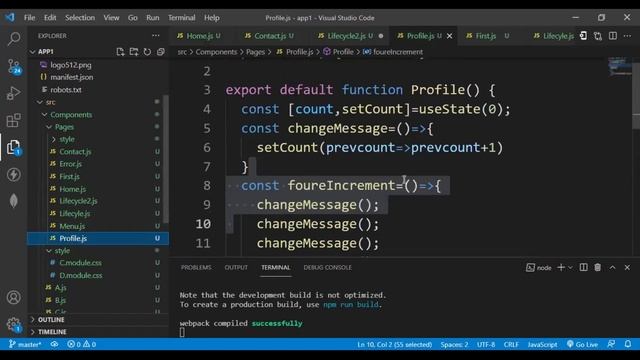The image size is (640, 360).
Task: Close the terminal panel
Action: coord(627,267)
